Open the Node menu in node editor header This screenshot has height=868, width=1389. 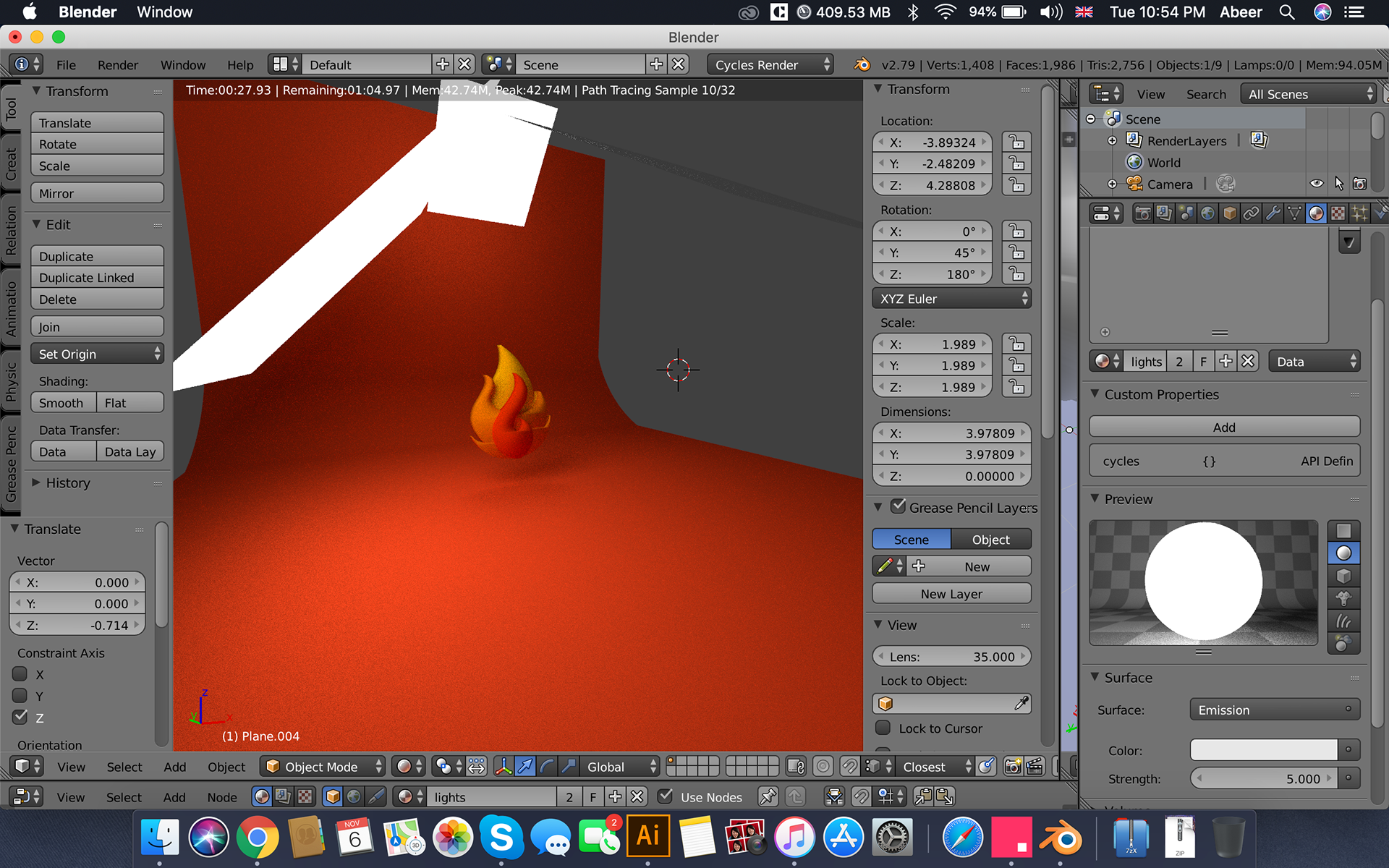222,797
